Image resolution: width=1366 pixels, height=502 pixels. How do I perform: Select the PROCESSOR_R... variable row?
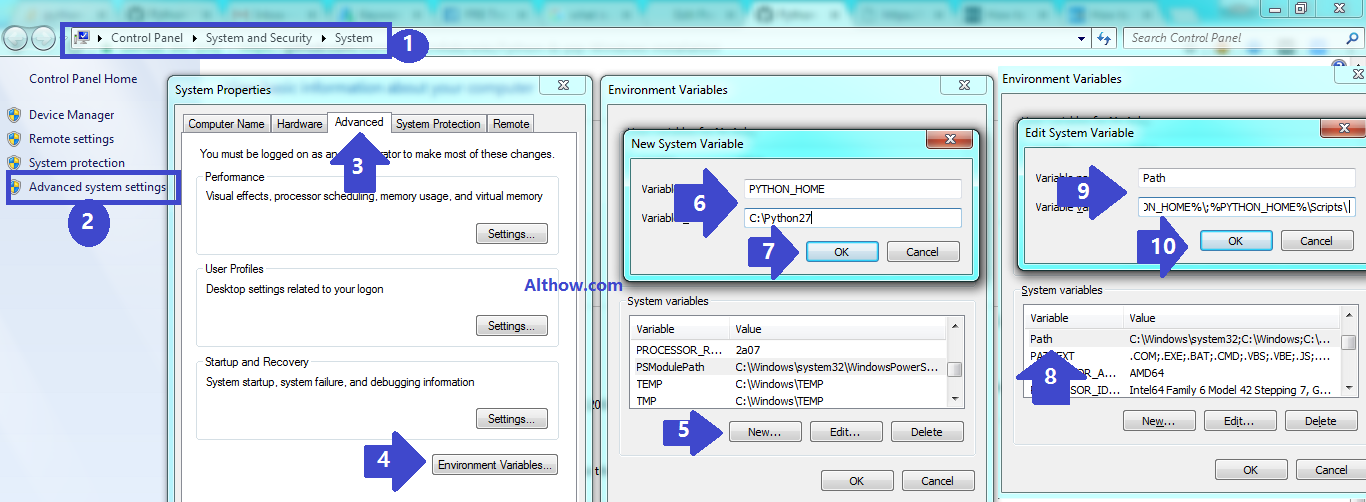788,350
